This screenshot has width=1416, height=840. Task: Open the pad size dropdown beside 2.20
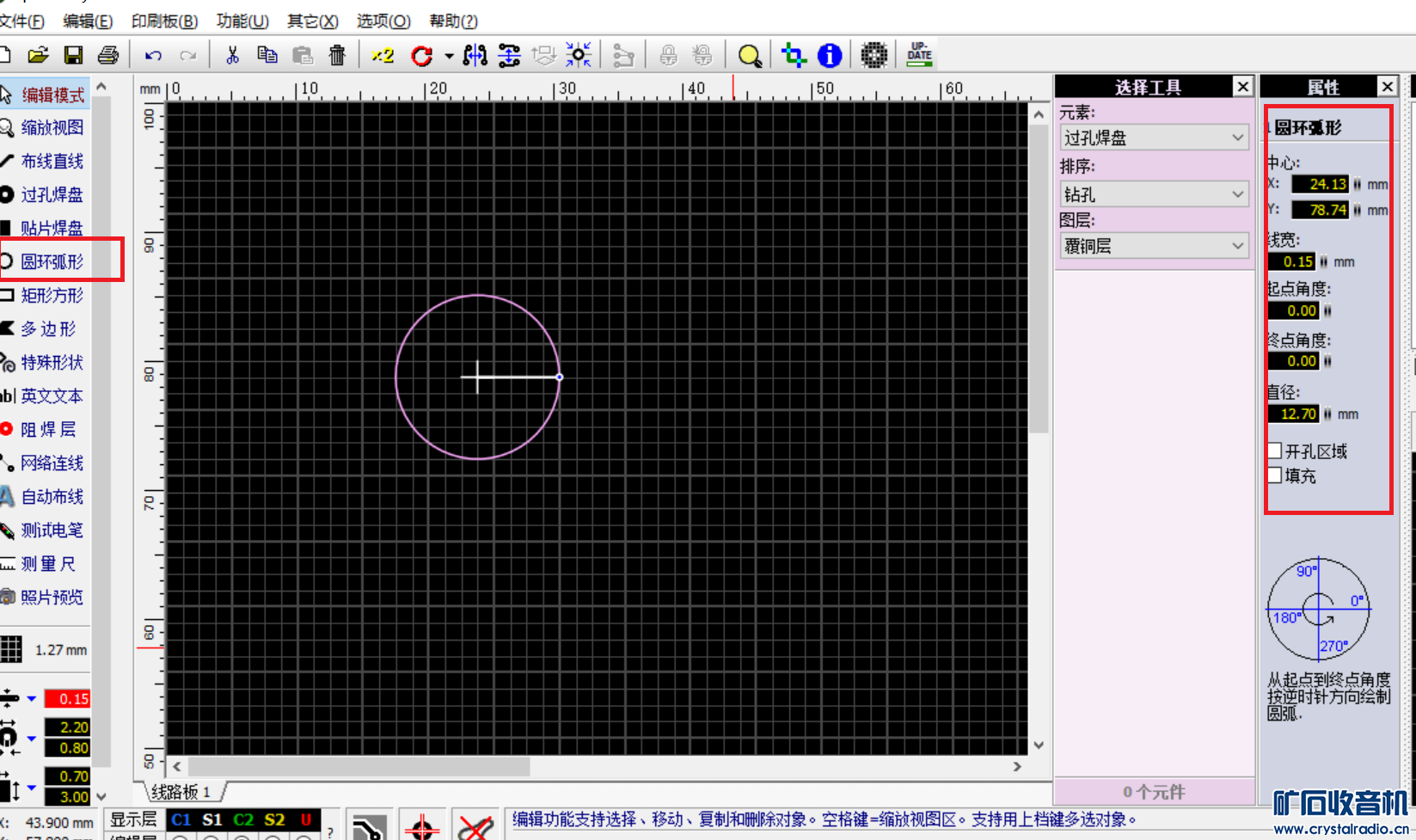(32, 738)
